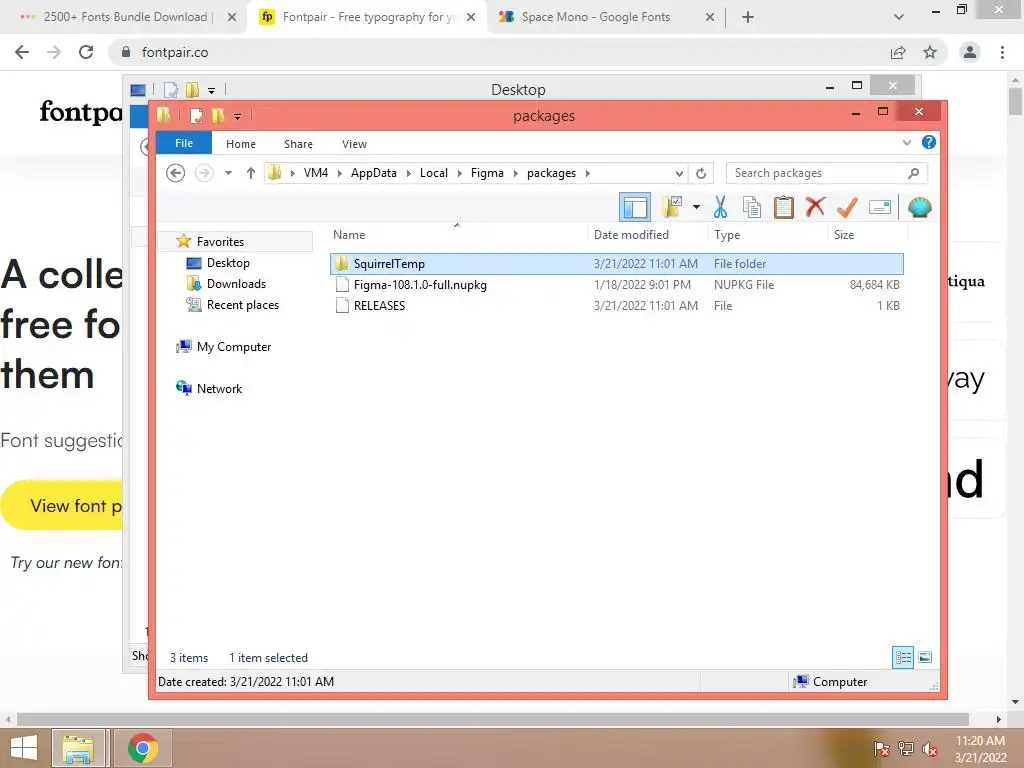Click the New folder quick access icon in packages title bar

[x=218, y=116]
